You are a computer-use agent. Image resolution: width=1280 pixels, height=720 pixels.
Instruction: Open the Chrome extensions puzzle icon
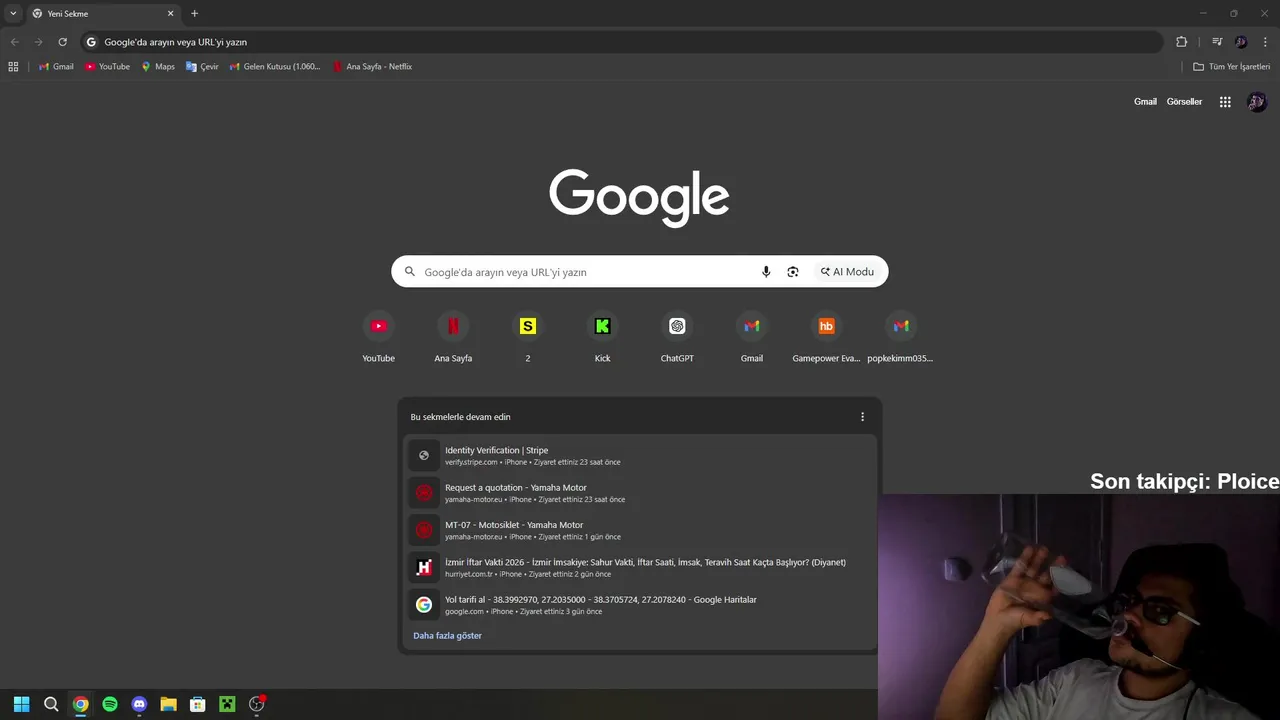1181,42
